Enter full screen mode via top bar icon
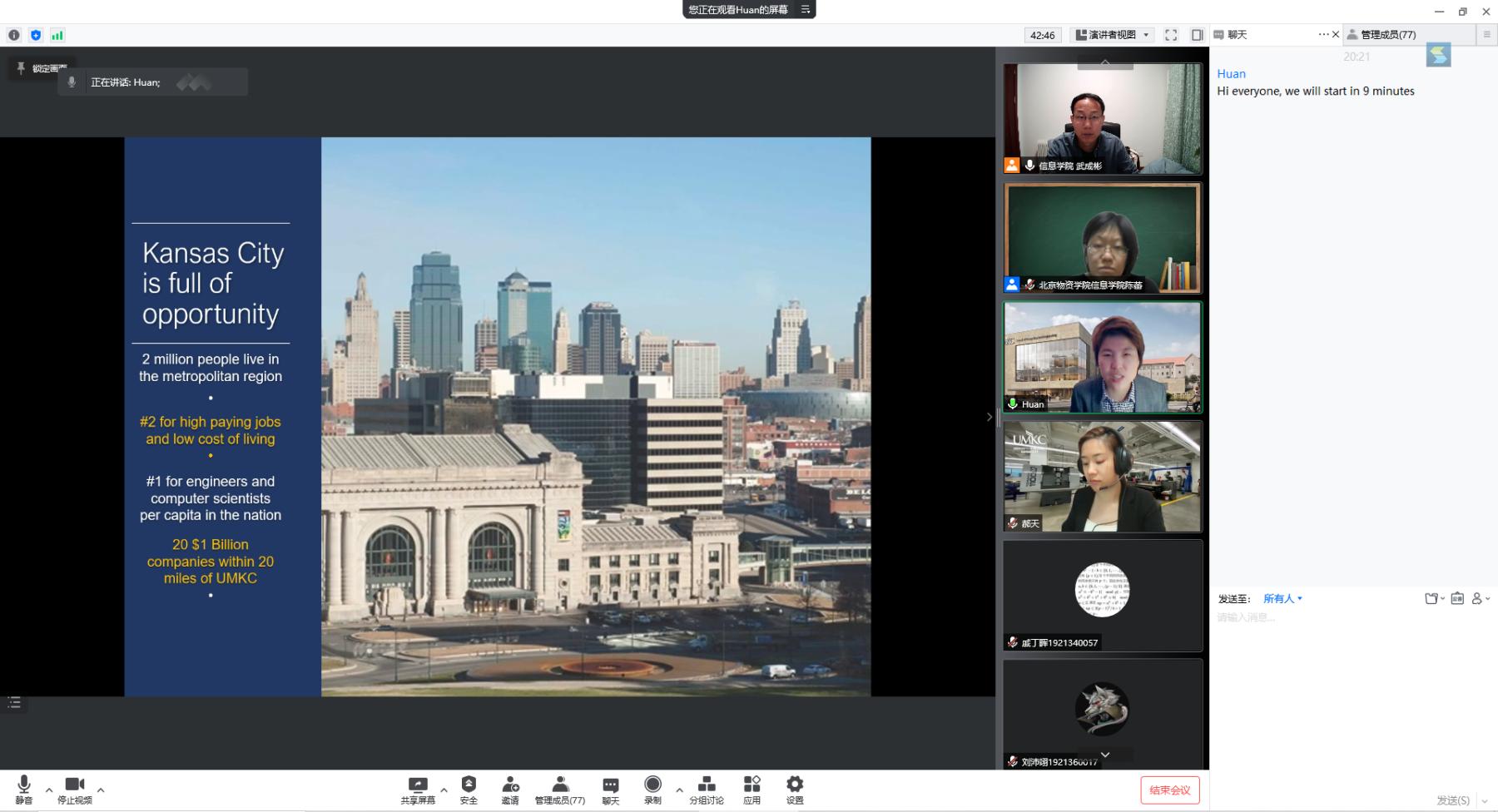The image size is (1498, 812). (1171, 35)
